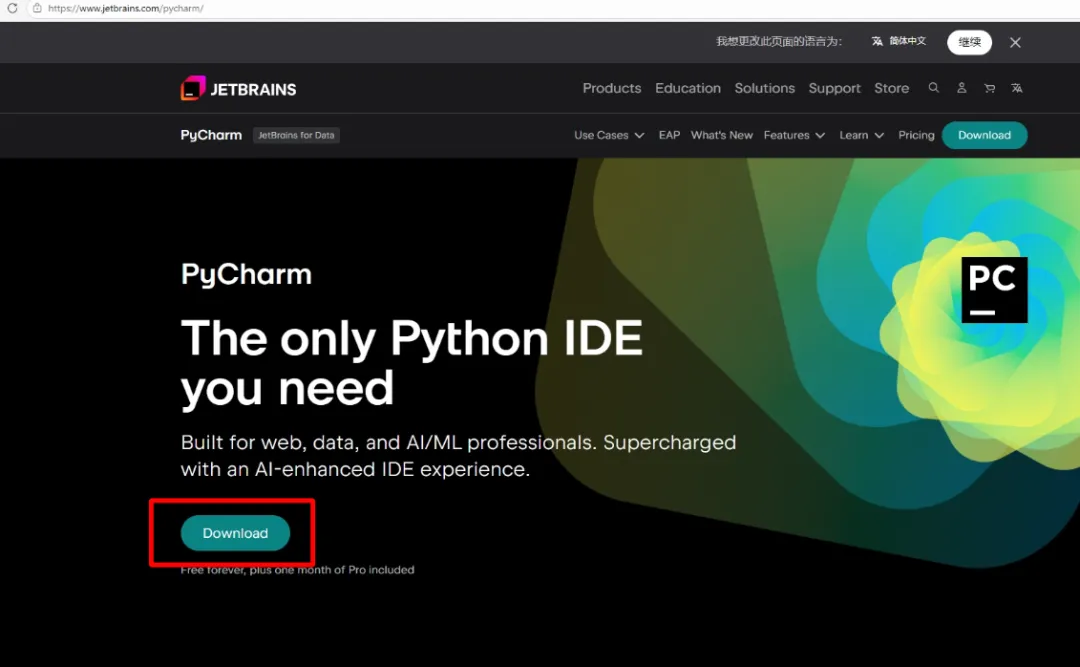This screenshot has width=1080, height=667.
Task: Select 简体中文 language option
Action: 899,41
